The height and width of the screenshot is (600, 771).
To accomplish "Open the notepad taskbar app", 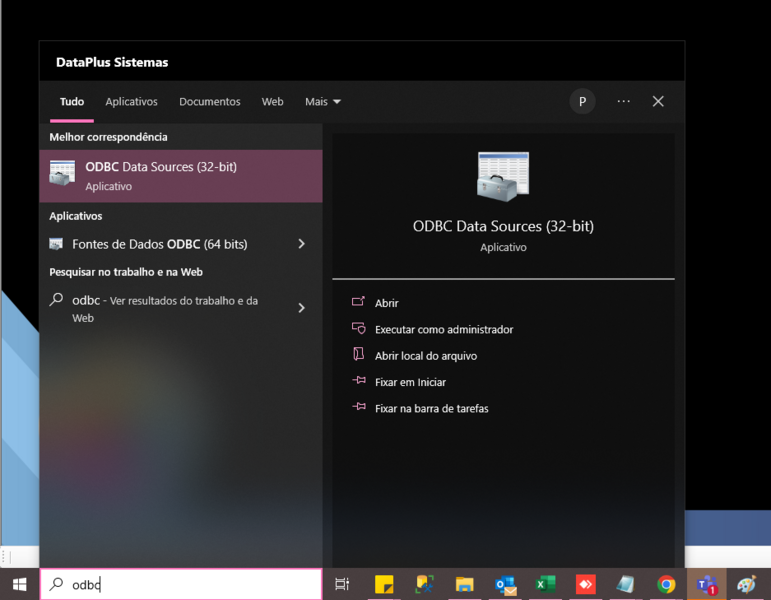I will click(625, 584).
